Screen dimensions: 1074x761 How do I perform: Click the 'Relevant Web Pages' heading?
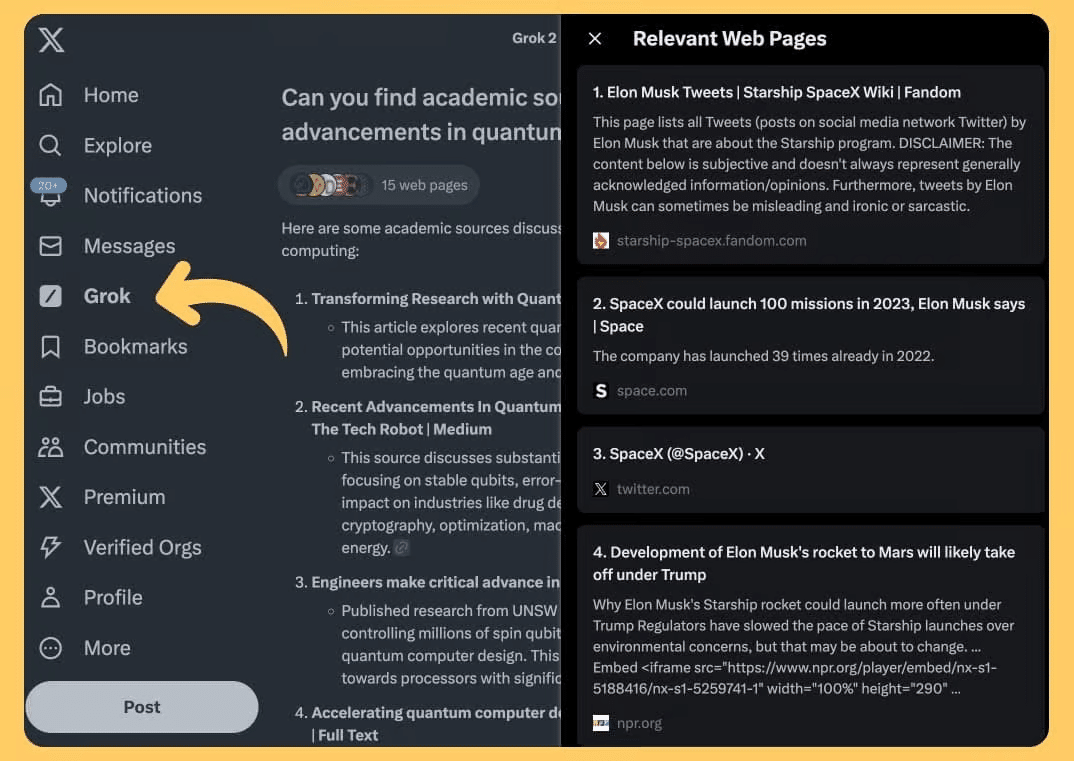(729, 39)
